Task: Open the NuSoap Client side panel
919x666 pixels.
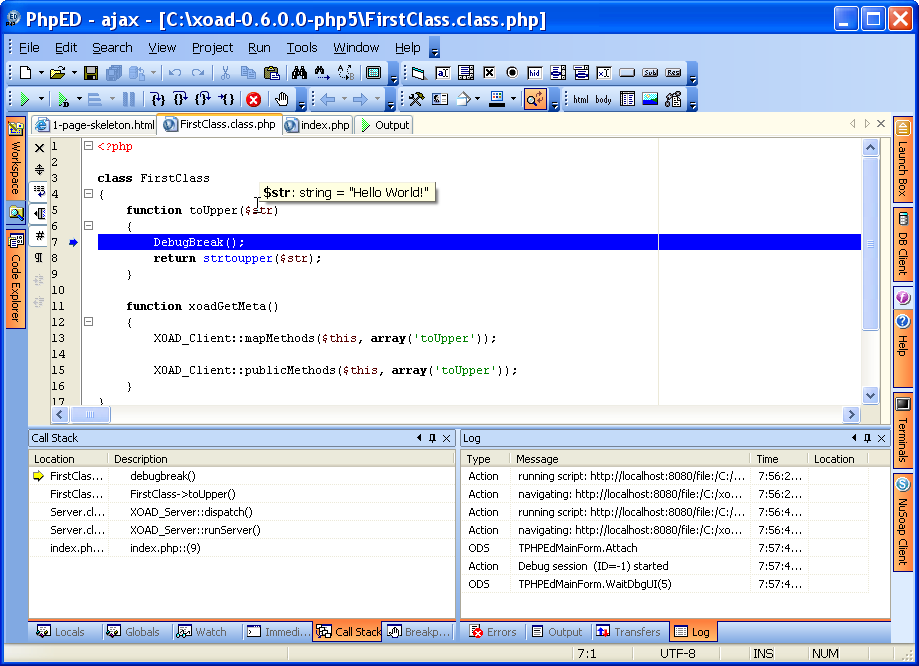Action: click(x=903, y=522)
